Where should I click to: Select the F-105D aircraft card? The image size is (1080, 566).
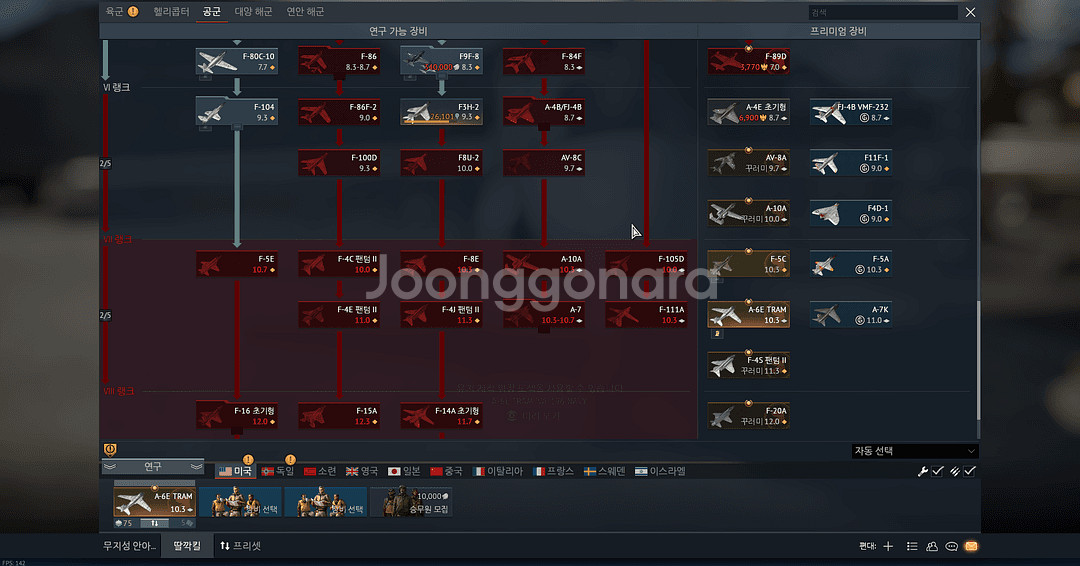click(x=646, y=264)
